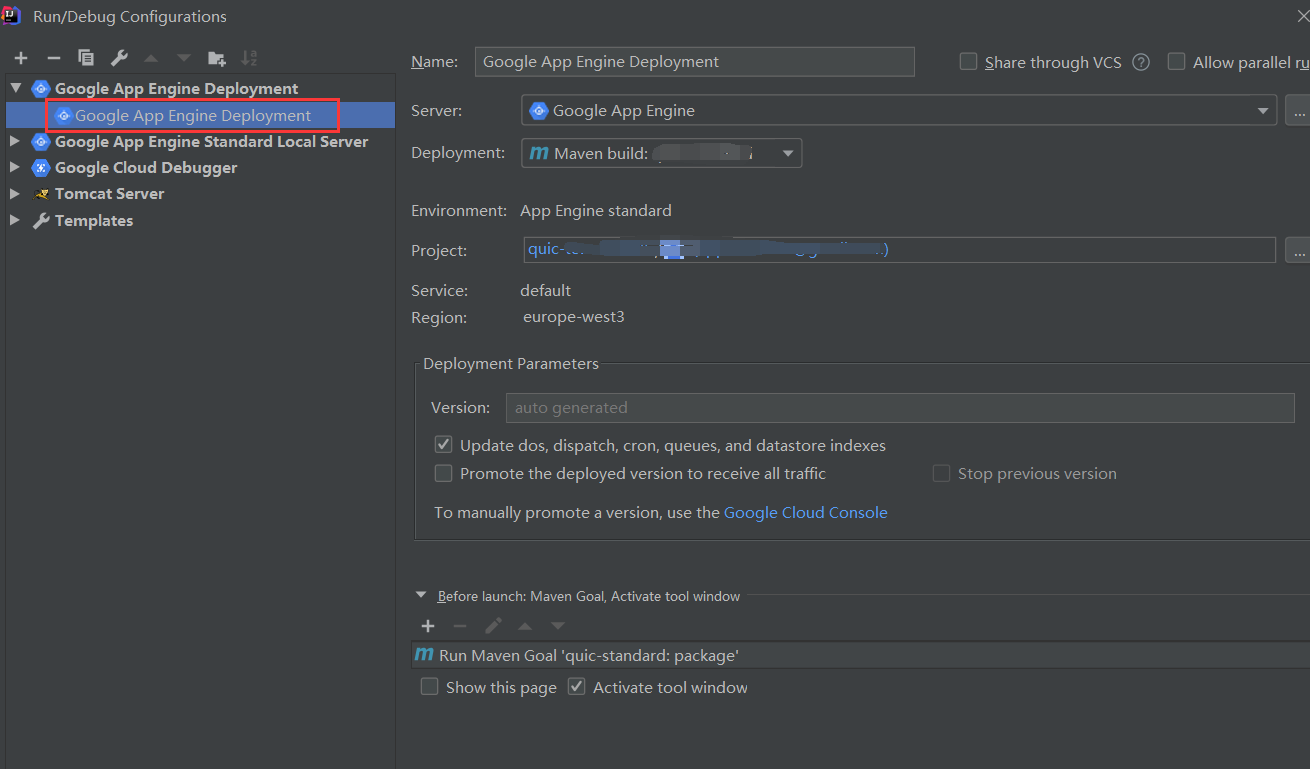The image size is (1310, 769).
Task: Click the App Engine standard environment text
Action: pos(596,211)
